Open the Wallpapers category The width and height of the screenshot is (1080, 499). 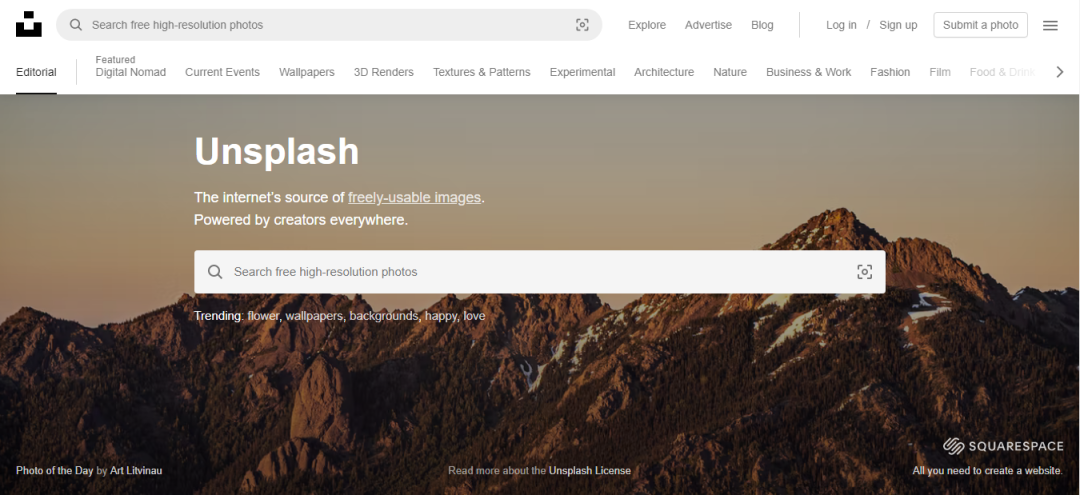(x=306, y=72)
